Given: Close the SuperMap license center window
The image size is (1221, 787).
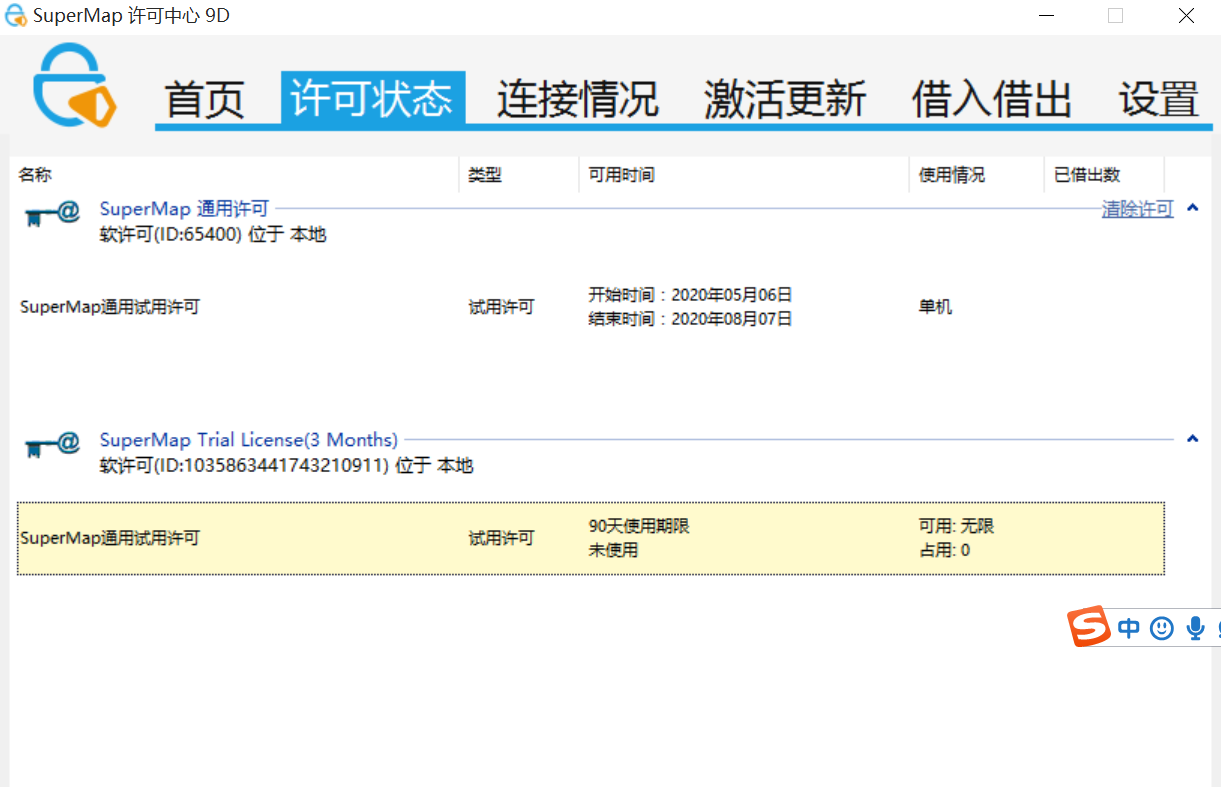Looking at the screenshot, I should tap(1187, 16).
